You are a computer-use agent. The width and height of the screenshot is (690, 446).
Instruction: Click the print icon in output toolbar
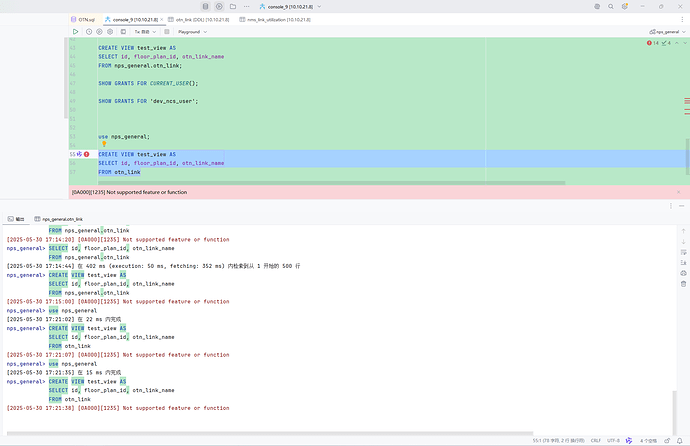[683, 273]
